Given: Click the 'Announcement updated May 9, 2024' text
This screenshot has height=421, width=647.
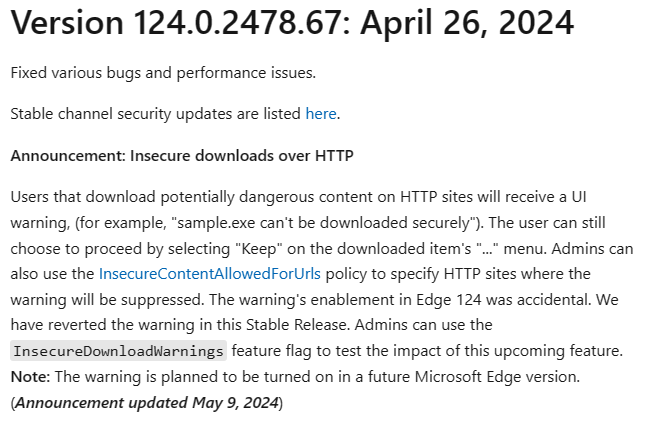Looking at the screenshot, I should (x=146, y=403).
